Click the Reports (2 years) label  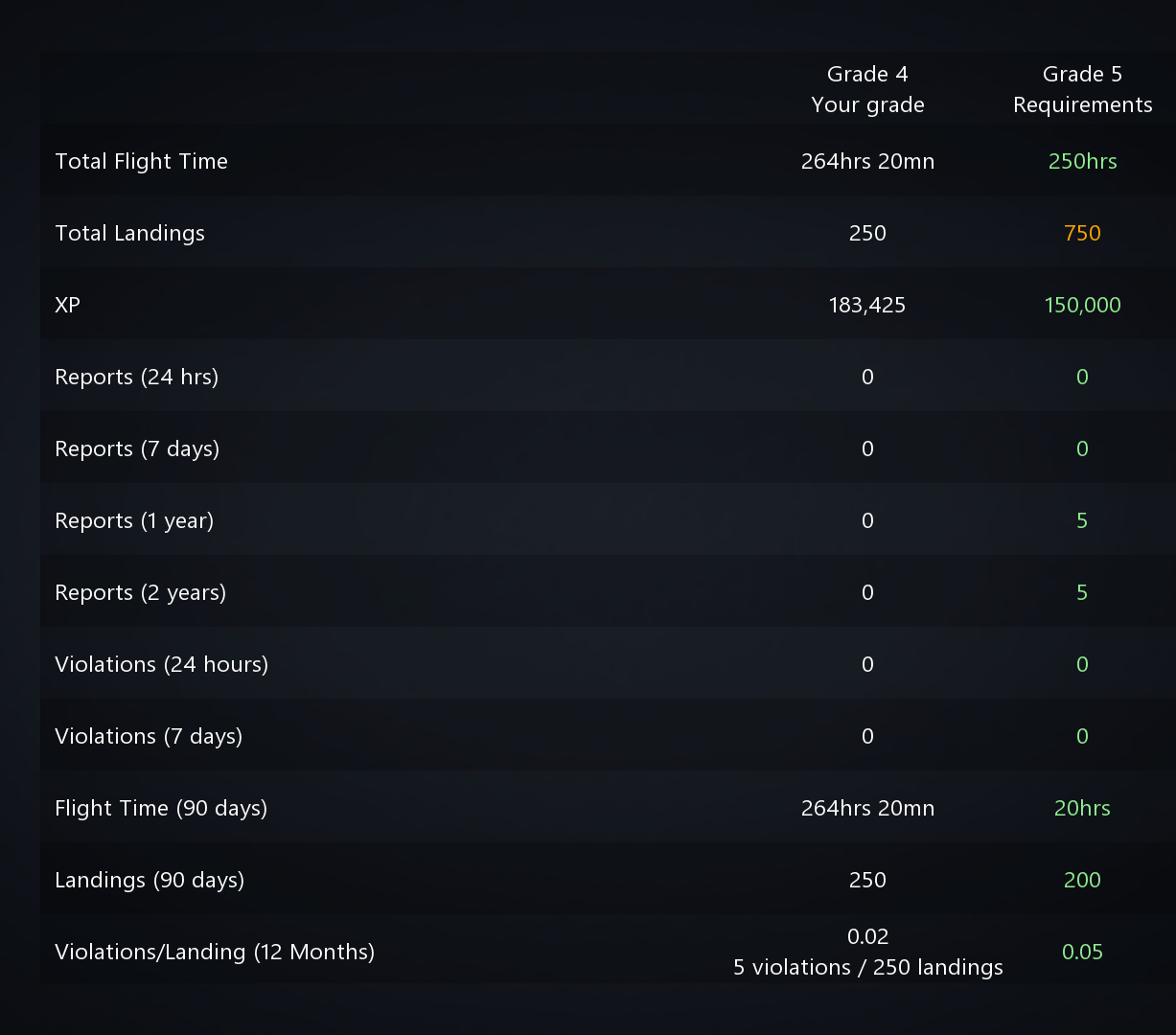140,592
